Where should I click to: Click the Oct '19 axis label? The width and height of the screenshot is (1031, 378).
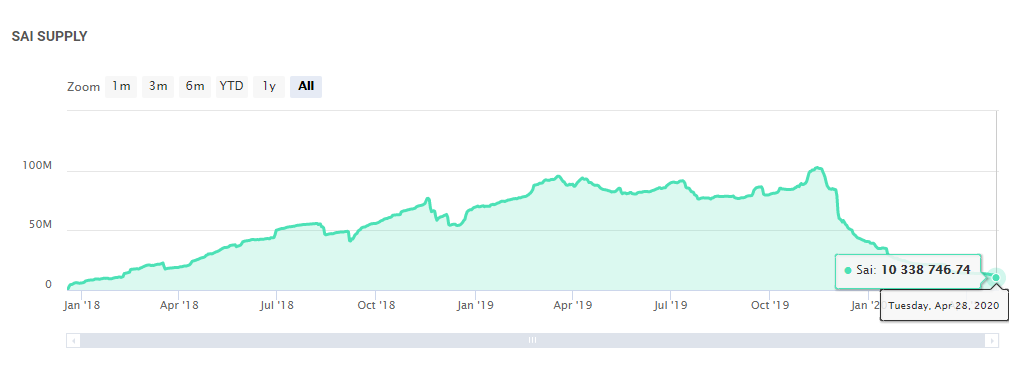[x=769, y=305]
